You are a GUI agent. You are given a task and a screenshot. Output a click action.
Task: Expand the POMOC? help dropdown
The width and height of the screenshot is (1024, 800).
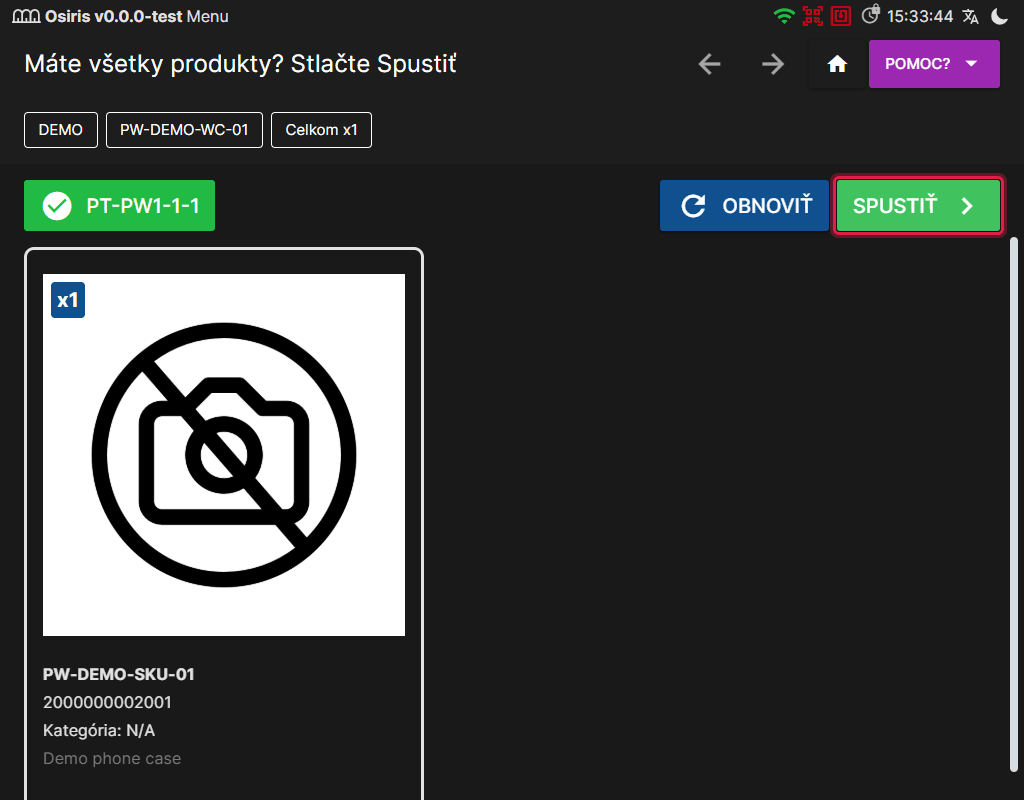[x=934, y=64]
